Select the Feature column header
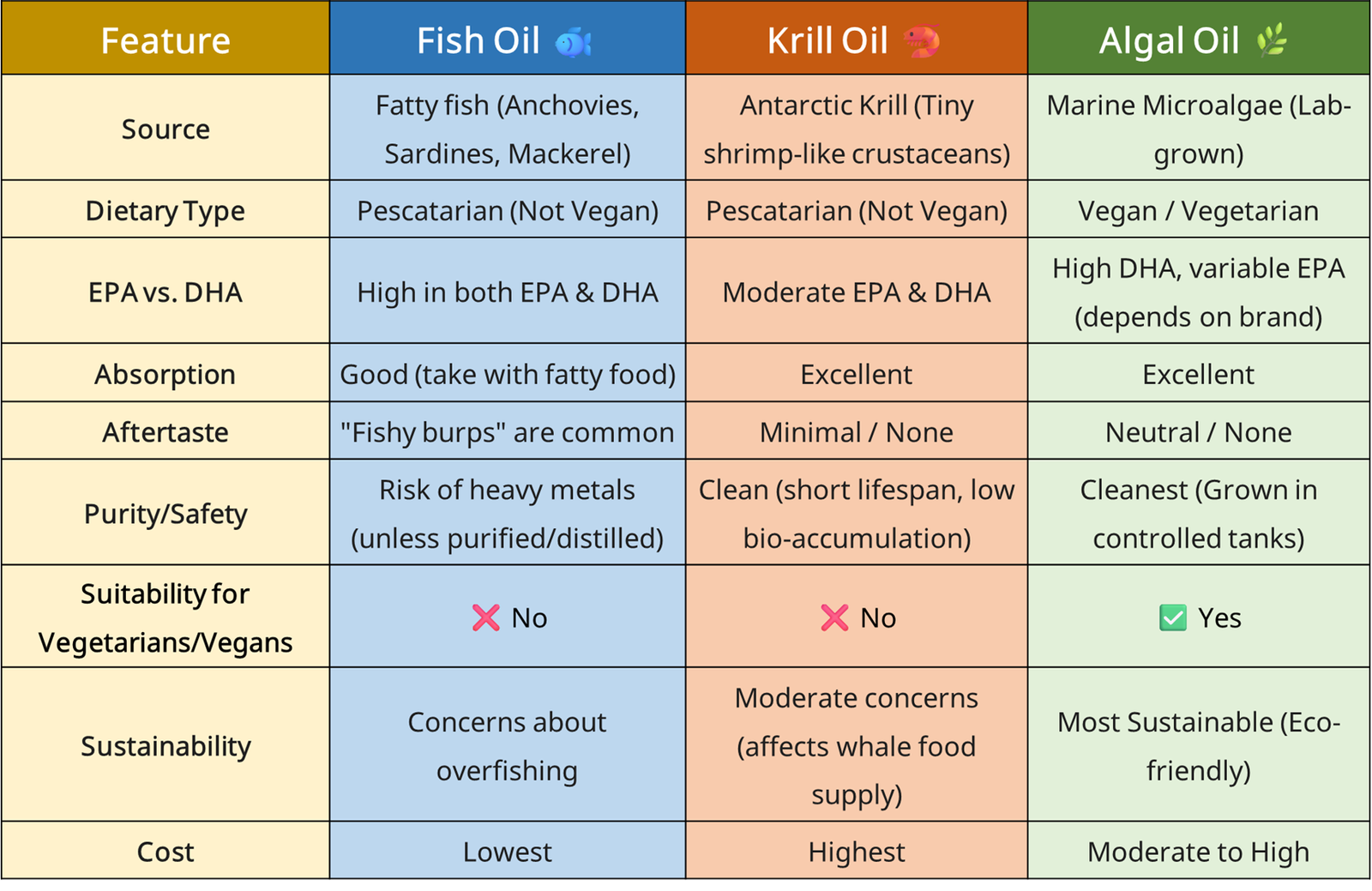Image resolution: width=1372 pixels, height=891 pixels. tap(165, 41)
